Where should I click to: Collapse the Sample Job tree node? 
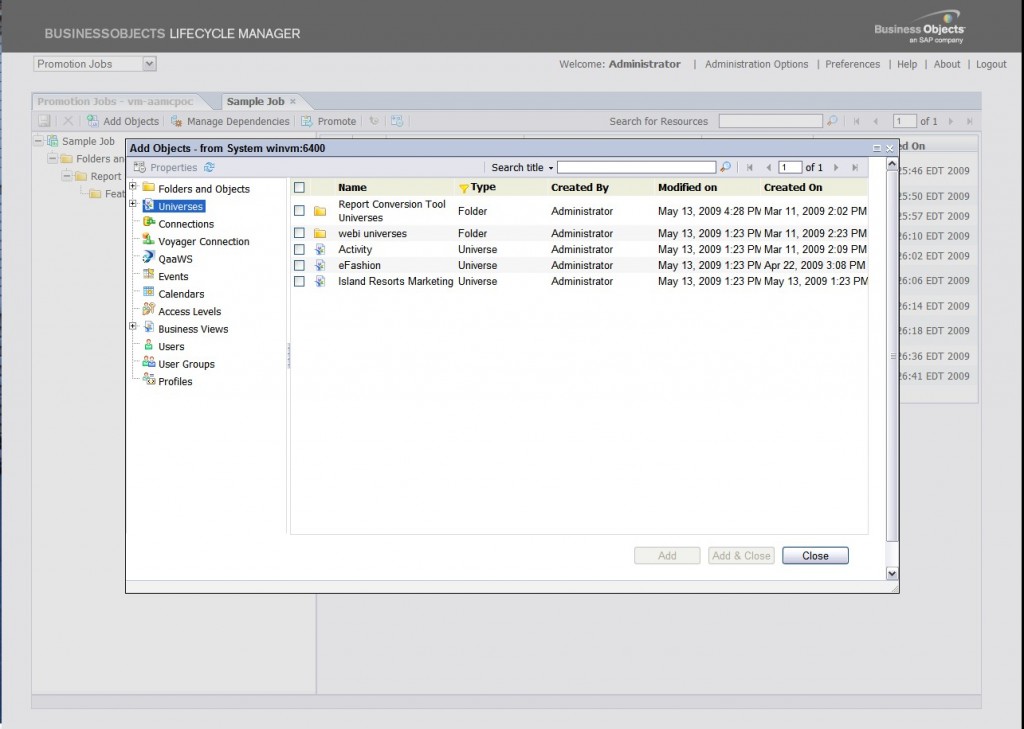coord(39,140)
